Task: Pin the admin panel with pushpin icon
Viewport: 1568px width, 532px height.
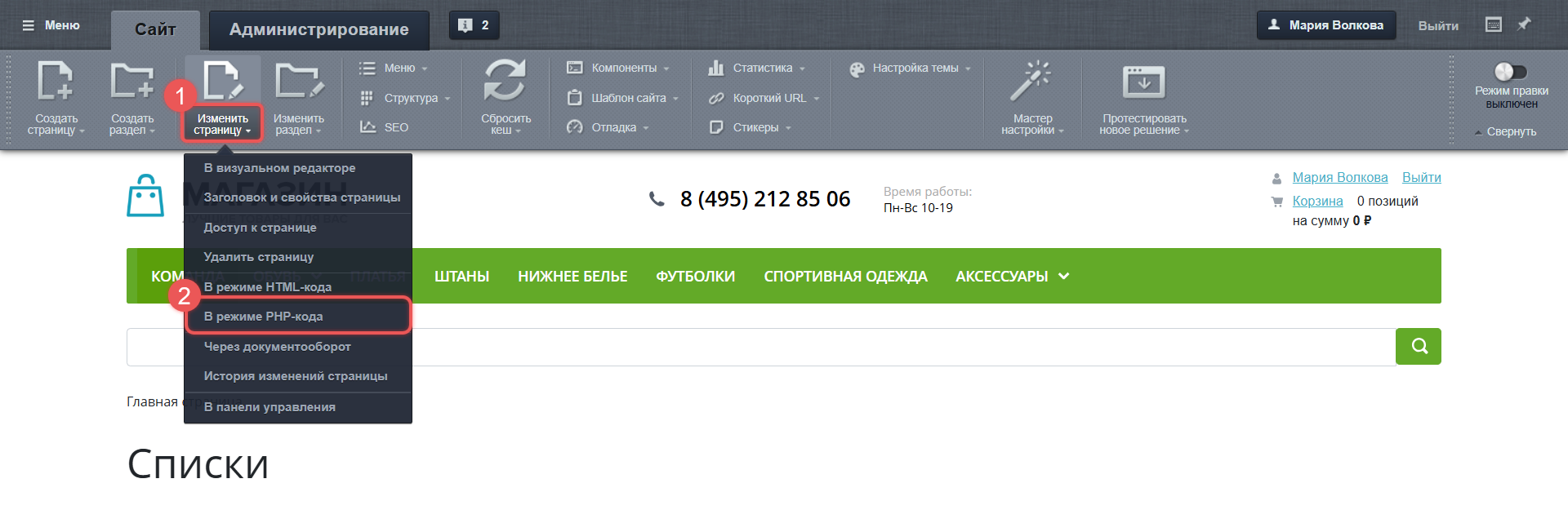Action: coord(1524,24)
